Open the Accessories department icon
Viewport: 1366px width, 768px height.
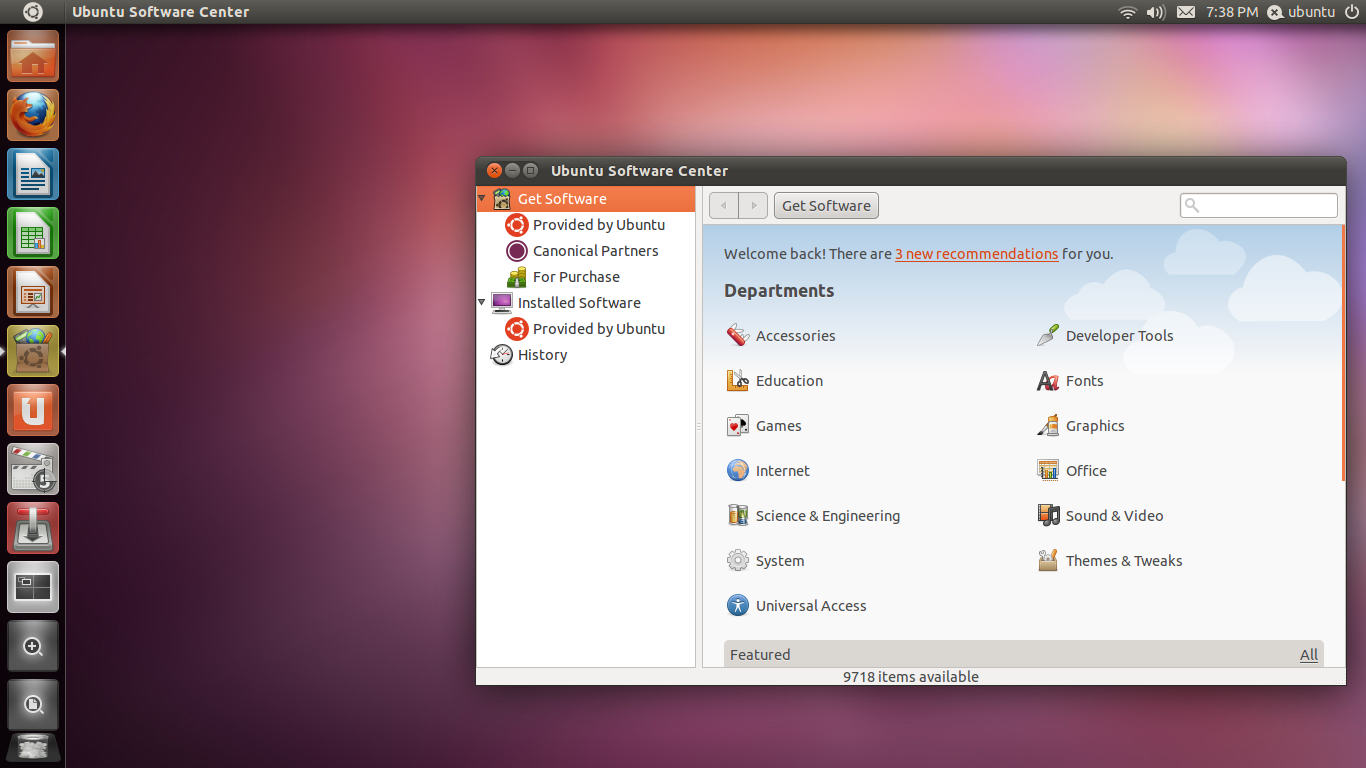(738, 336)
